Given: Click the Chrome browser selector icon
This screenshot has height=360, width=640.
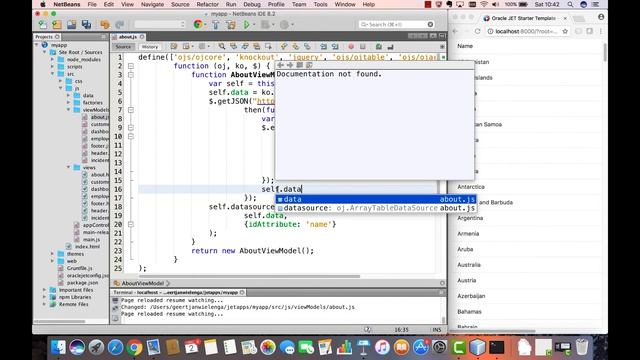Looking at the screenshot, I should [198, 24].
